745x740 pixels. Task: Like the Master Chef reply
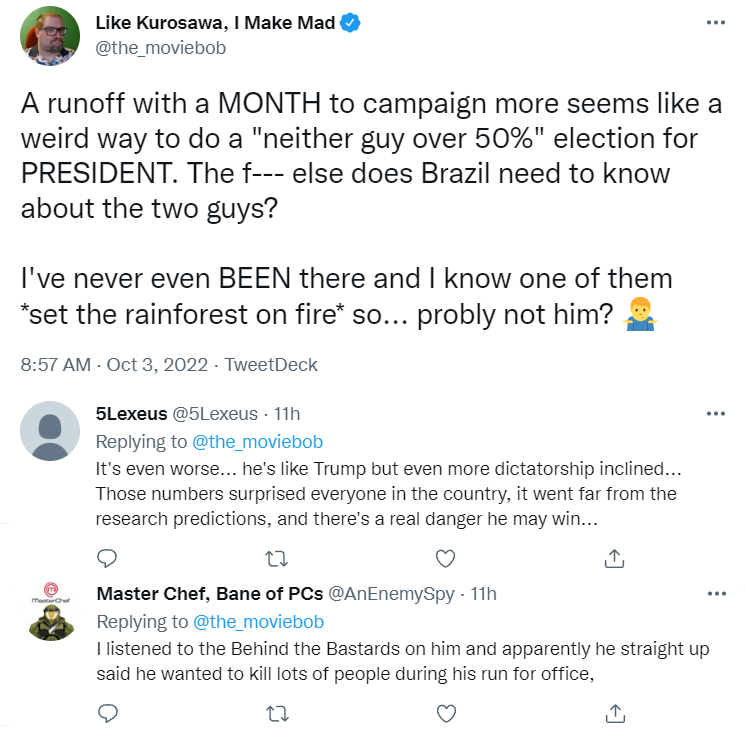click(x=447, y=713)
